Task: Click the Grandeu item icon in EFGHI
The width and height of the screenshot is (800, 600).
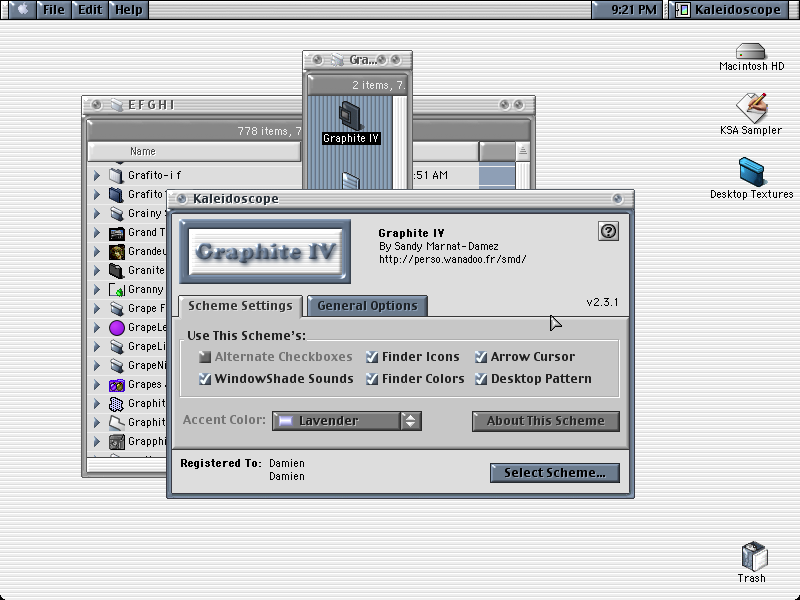Action: [x=116, y=252]
